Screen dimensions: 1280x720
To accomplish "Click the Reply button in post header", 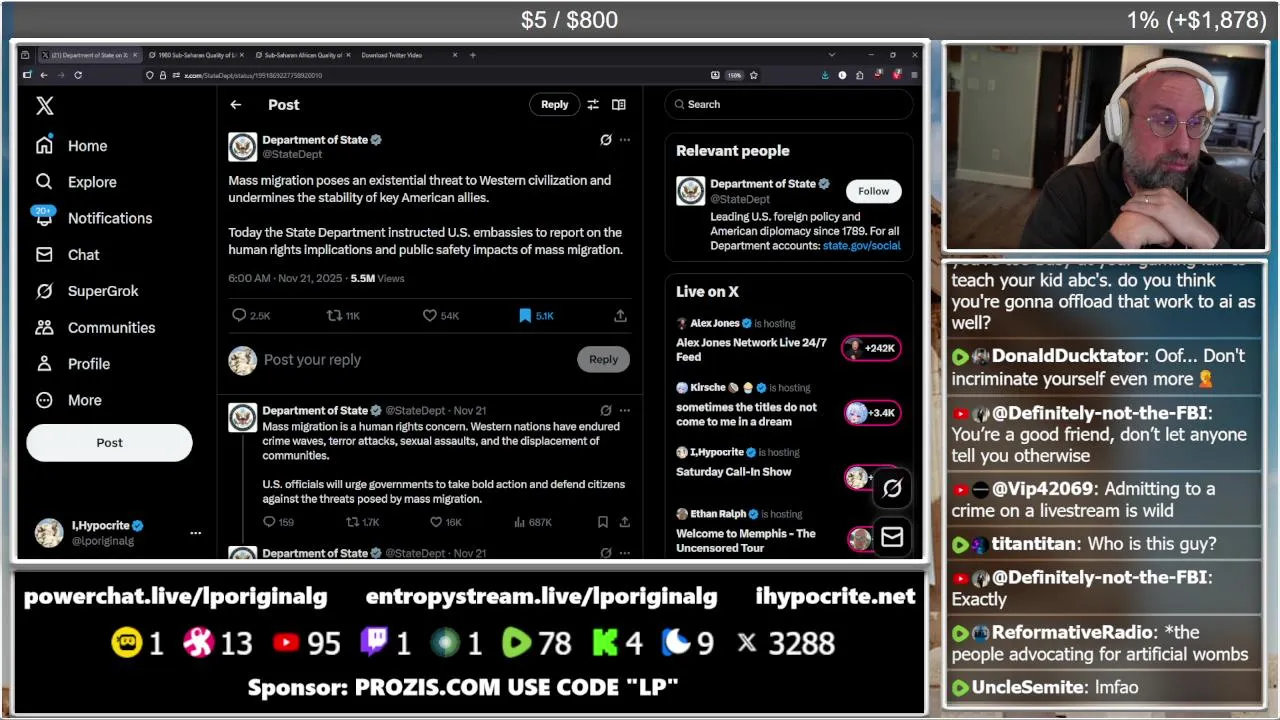I will click(554, 104).
